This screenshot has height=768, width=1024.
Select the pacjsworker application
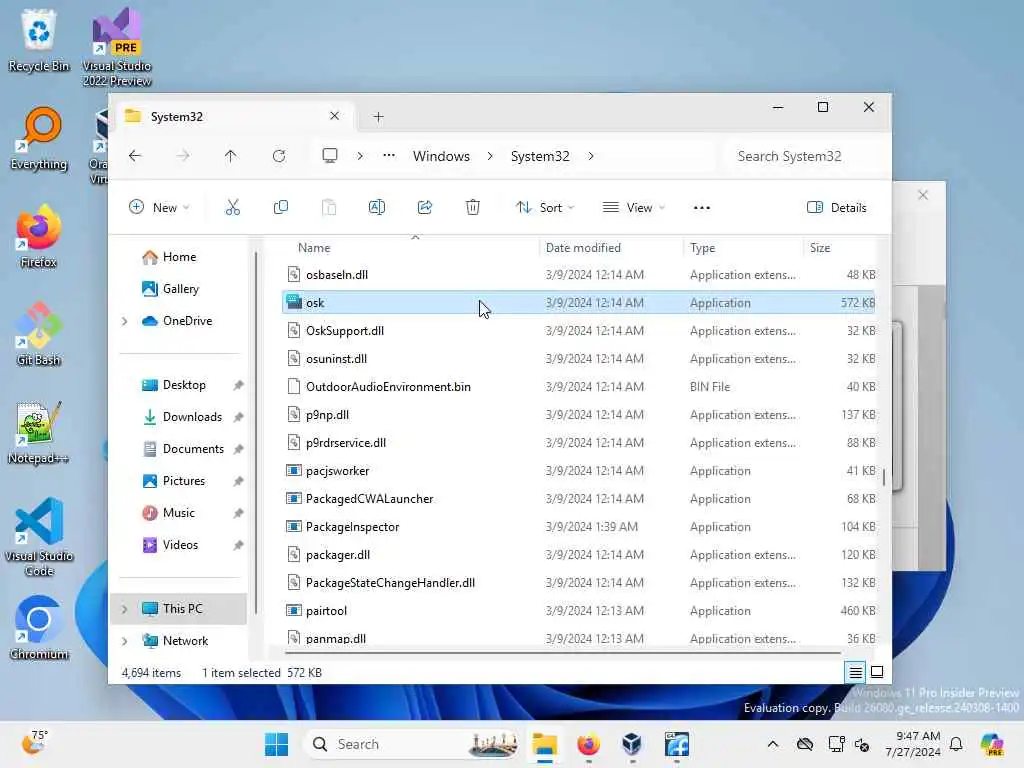tap(579, 471)
